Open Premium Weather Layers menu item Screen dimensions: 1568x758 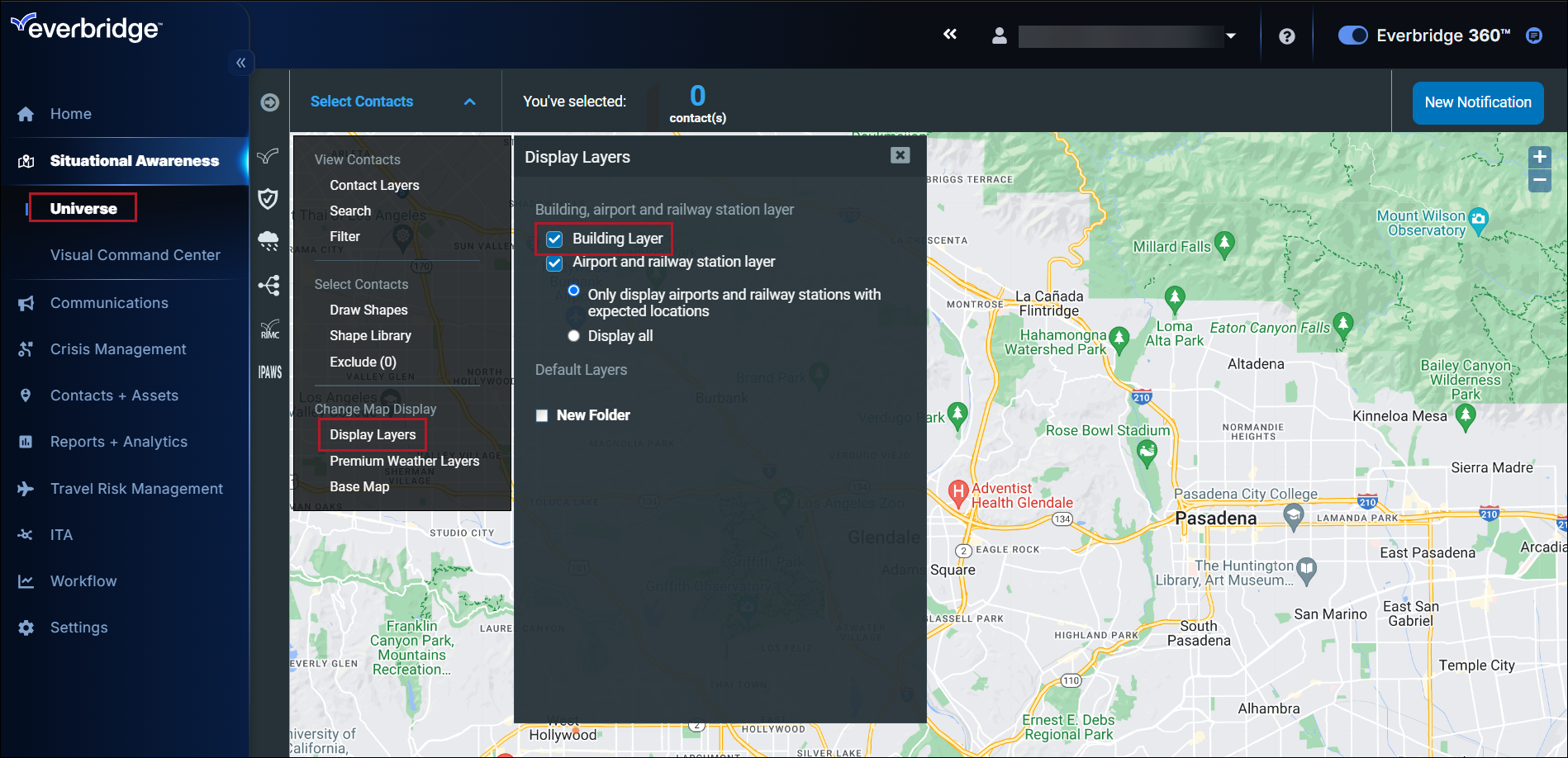click(404, 461)
